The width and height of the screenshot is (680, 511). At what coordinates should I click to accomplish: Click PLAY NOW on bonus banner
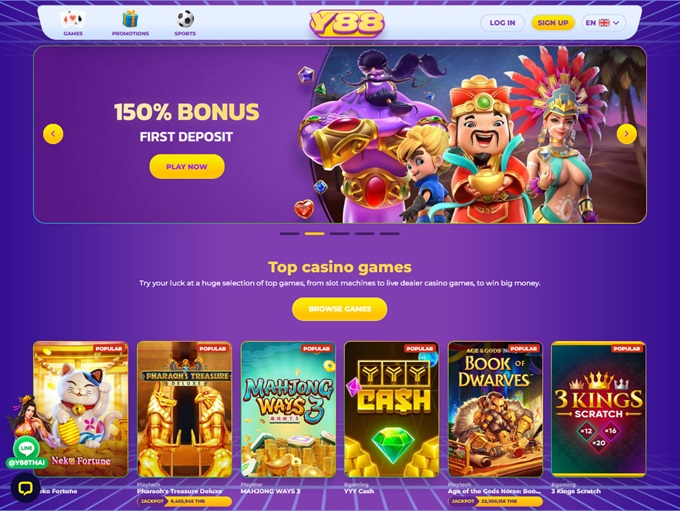tap(187, 167)
